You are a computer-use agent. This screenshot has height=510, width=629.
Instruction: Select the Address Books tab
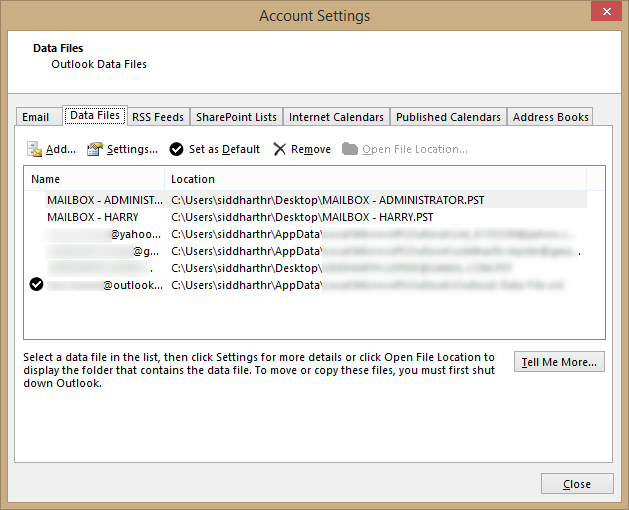550,117
